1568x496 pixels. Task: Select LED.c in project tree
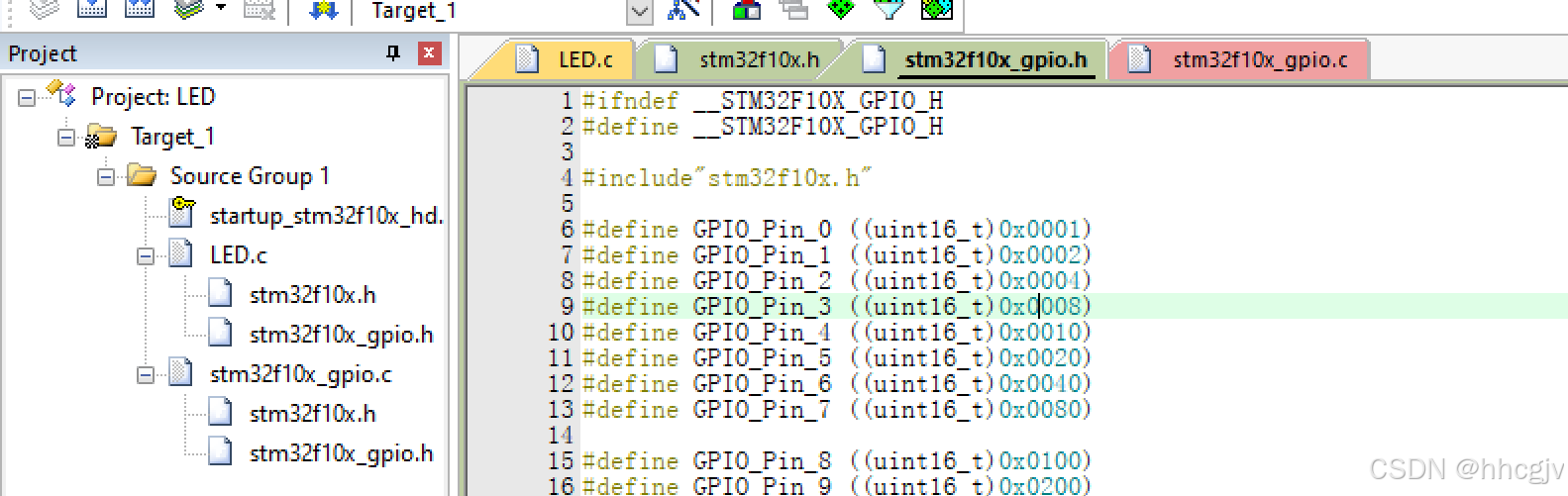click(x=239, y=255)
